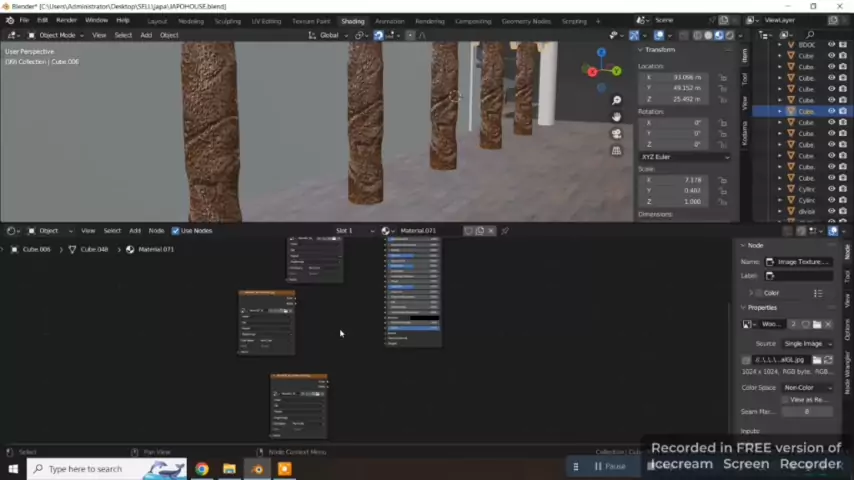Image resolution: width=854 pixels, height=480 pixels.
Task: Click the Windows taskbar search box
Action: point(107,469)
